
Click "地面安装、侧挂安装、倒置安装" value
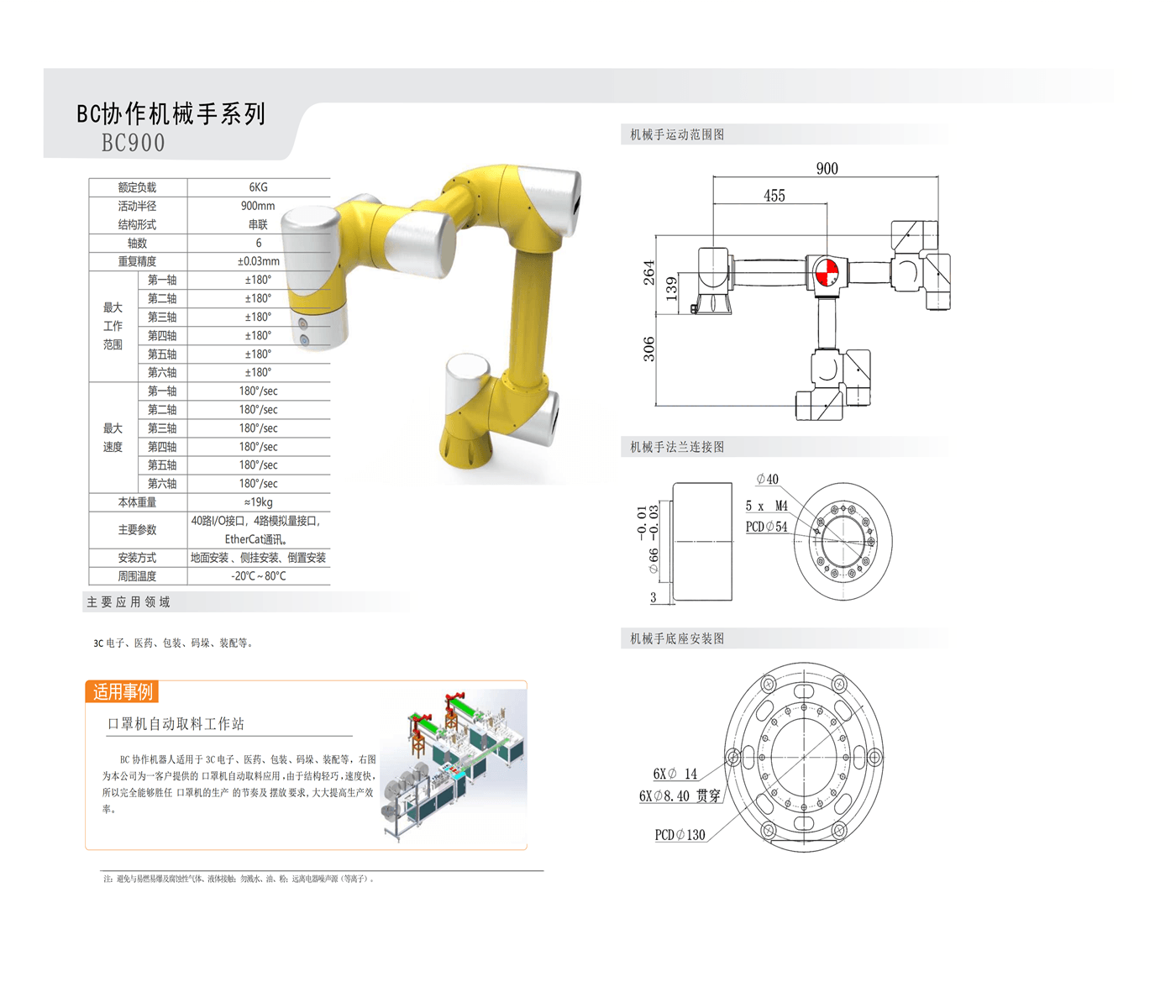click(258, 558)
